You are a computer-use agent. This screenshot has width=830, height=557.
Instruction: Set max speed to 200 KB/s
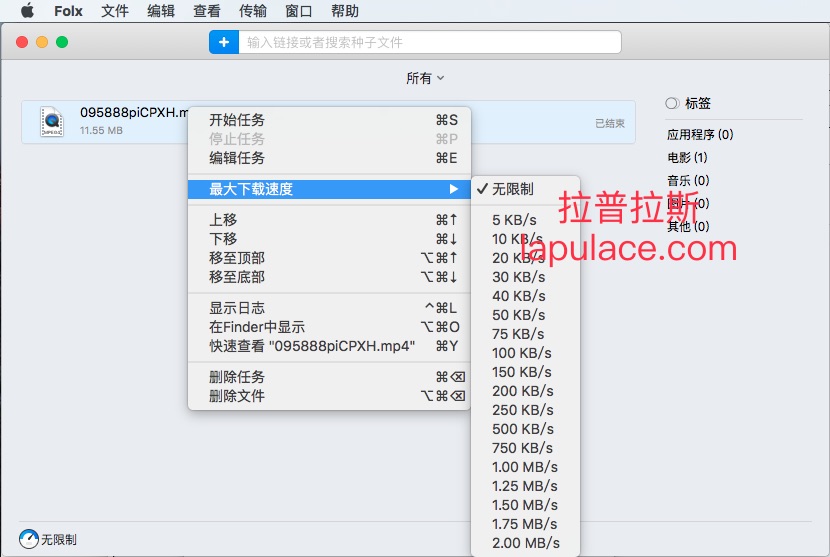[x=525, y=391]
